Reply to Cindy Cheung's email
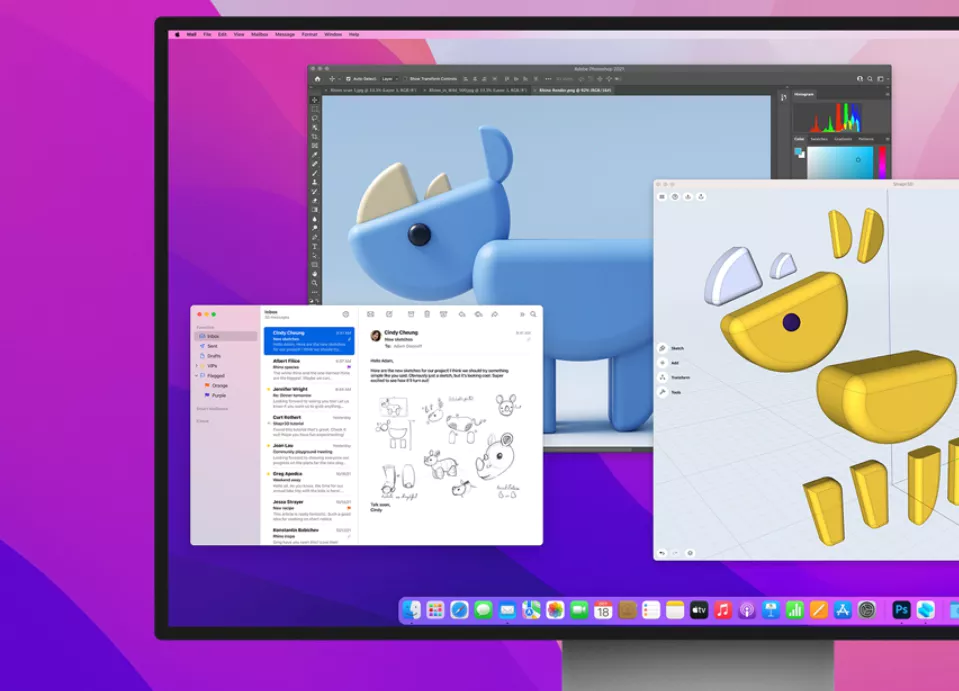959x691 pixels. tap(462, 314)
